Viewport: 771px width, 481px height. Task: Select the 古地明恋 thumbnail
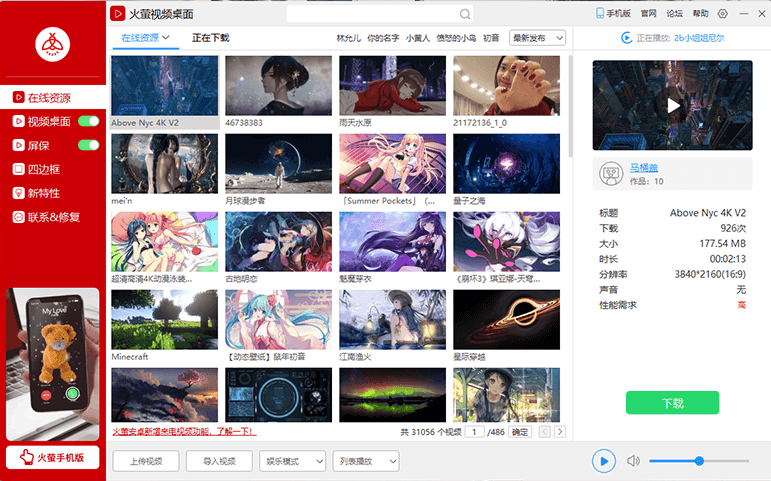[x=279, y=241]
